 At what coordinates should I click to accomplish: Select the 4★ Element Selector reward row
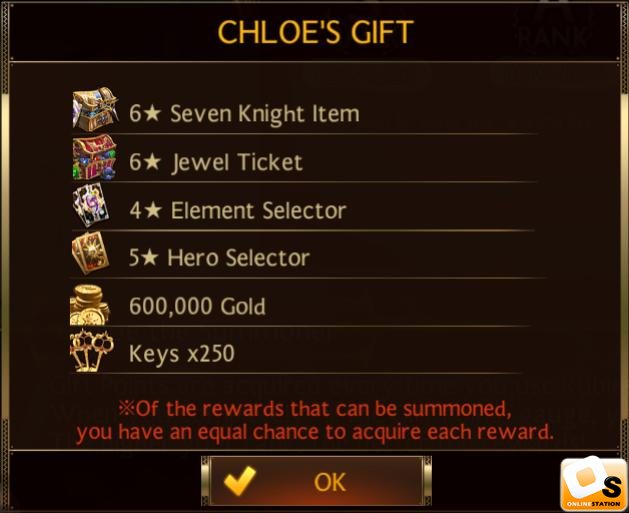click(303, 206)
